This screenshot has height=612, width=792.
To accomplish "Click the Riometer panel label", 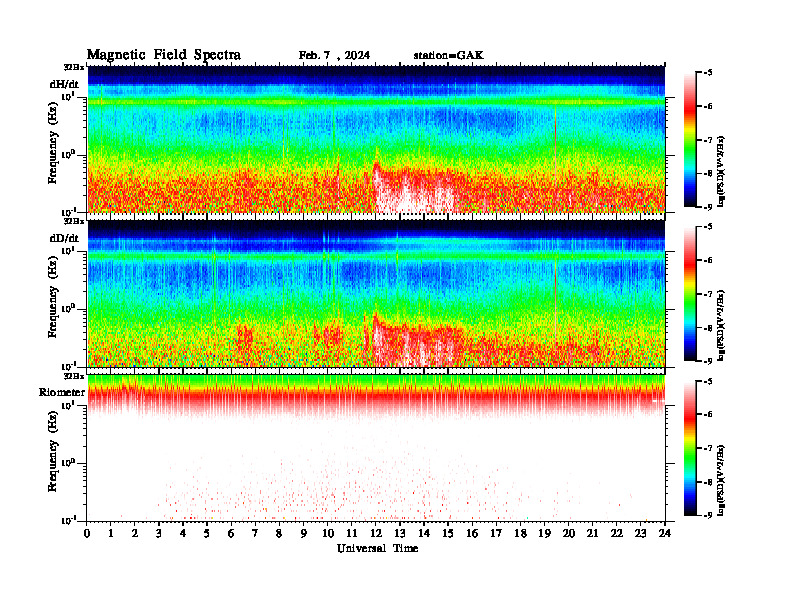I will 62,392.
